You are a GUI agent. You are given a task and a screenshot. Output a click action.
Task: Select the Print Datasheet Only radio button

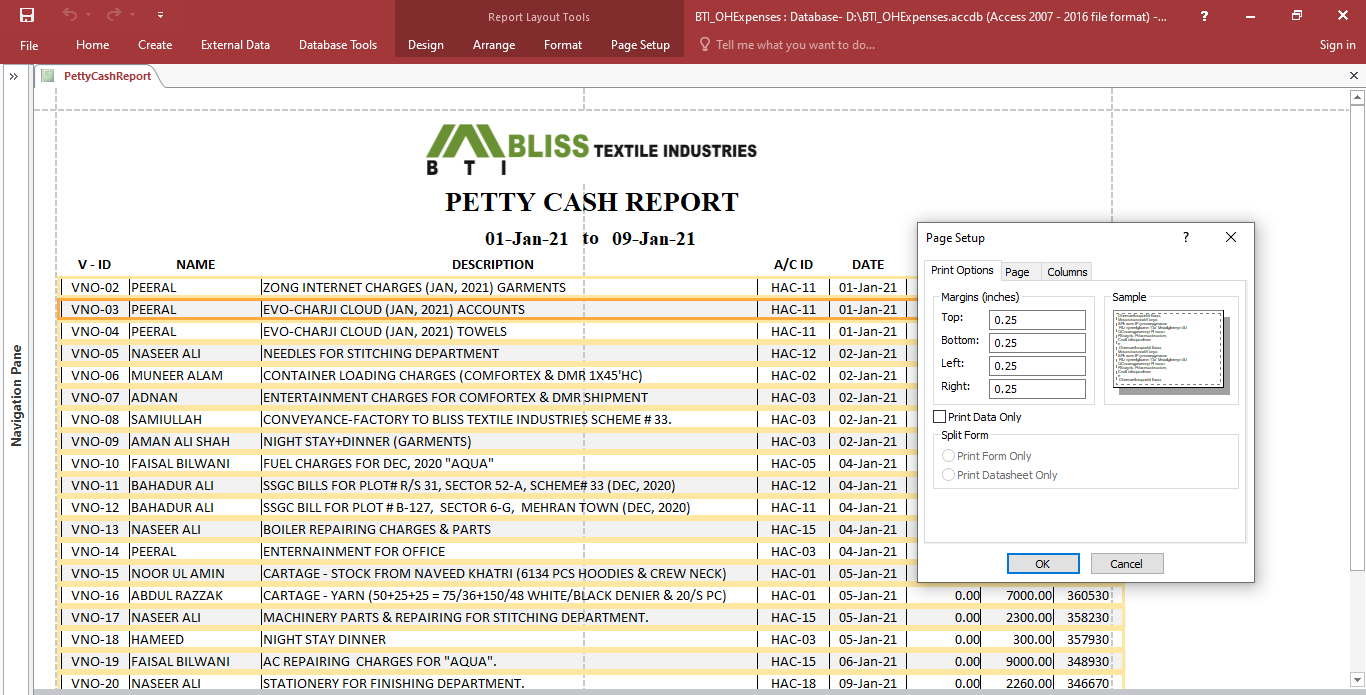tap(948, 475)
